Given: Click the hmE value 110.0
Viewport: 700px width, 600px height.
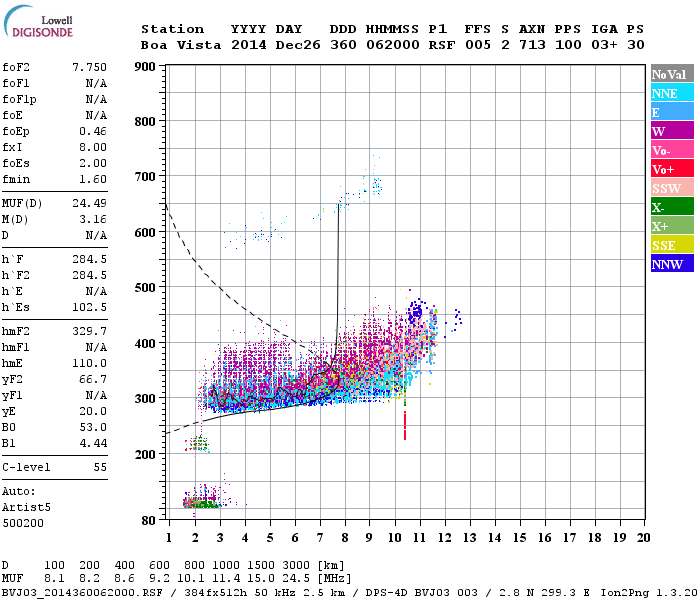Looking at the screenshot, I should pos(89,363).
